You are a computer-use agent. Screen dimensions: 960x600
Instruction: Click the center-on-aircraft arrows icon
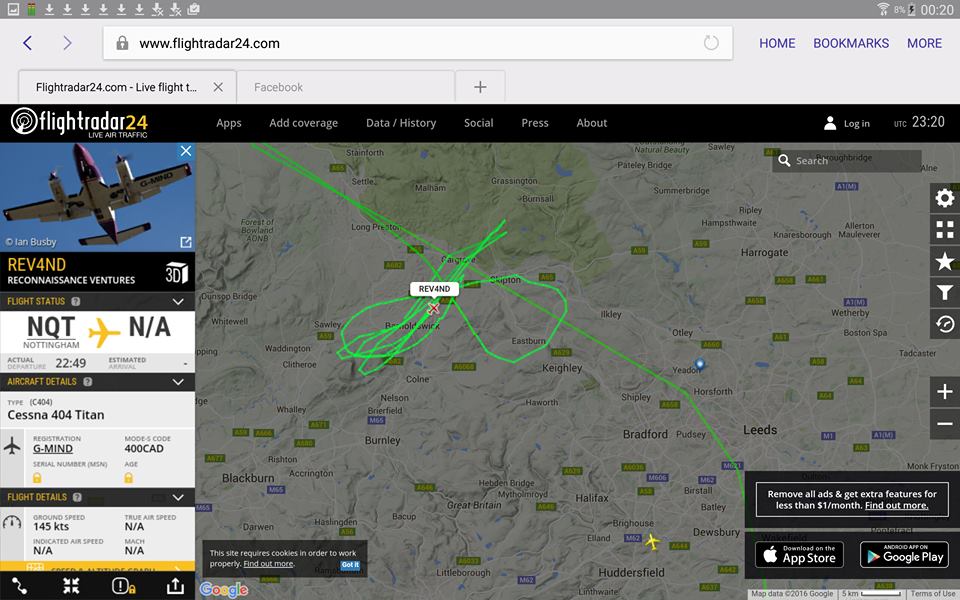pos(71,586)
